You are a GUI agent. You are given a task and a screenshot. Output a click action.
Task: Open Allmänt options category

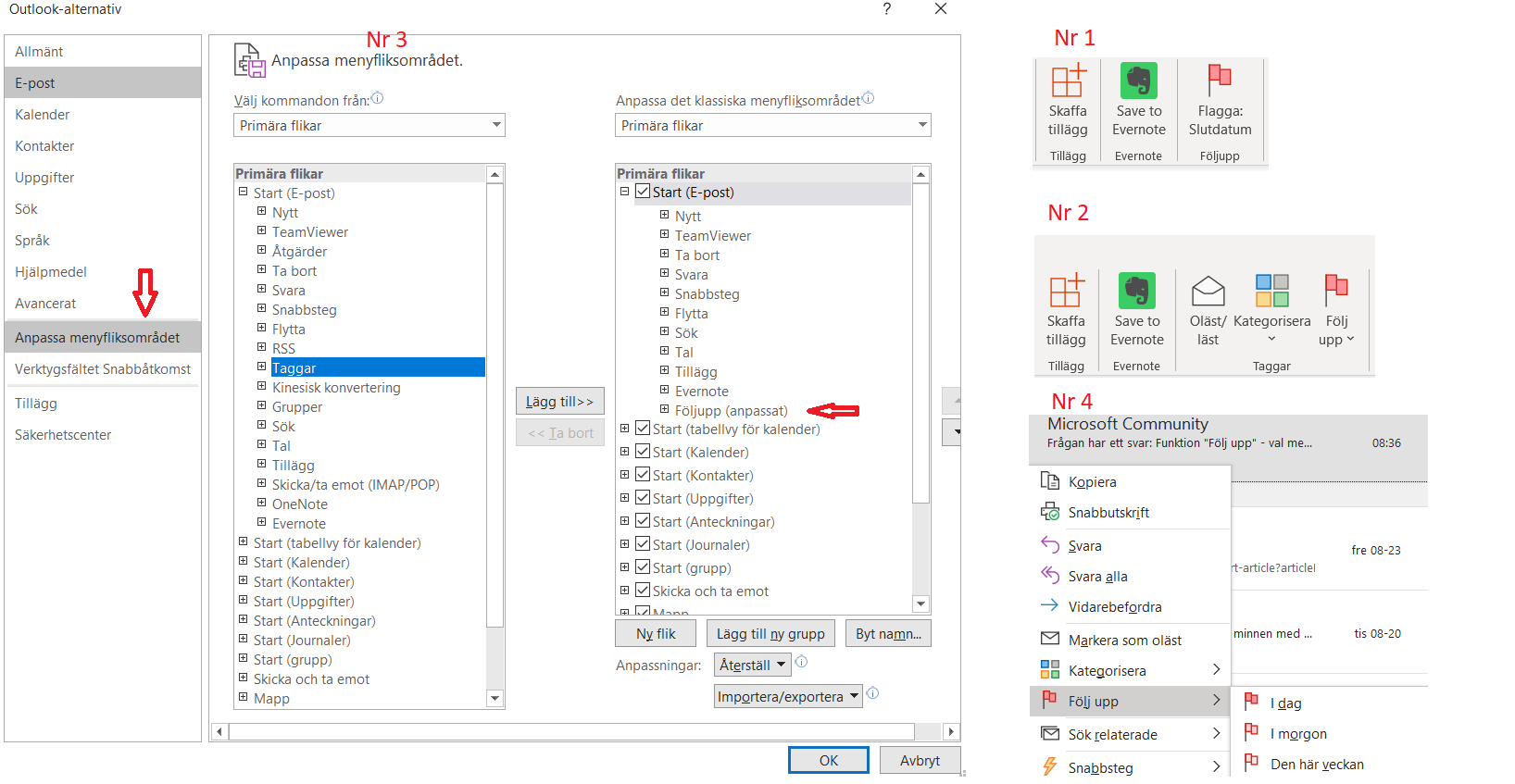[103, 52]
